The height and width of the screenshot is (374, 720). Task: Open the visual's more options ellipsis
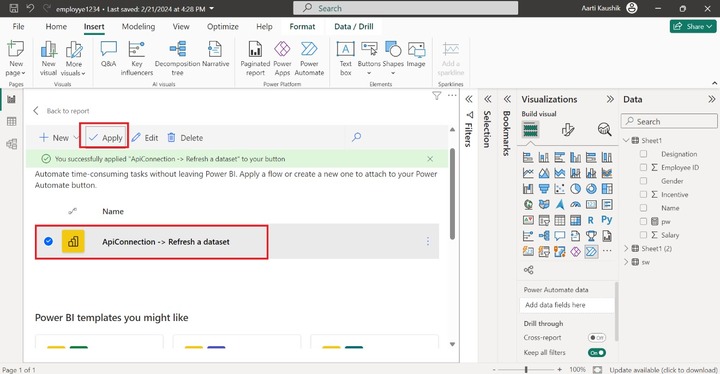pos(452,96)
